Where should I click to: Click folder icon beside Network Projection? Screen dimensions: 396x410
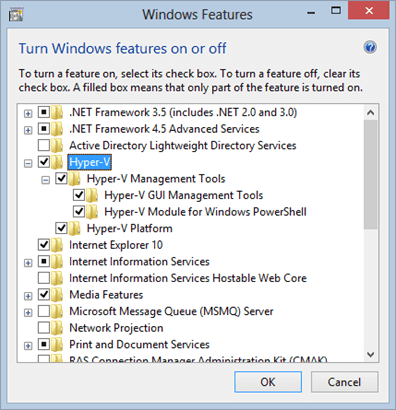point(57,328)
